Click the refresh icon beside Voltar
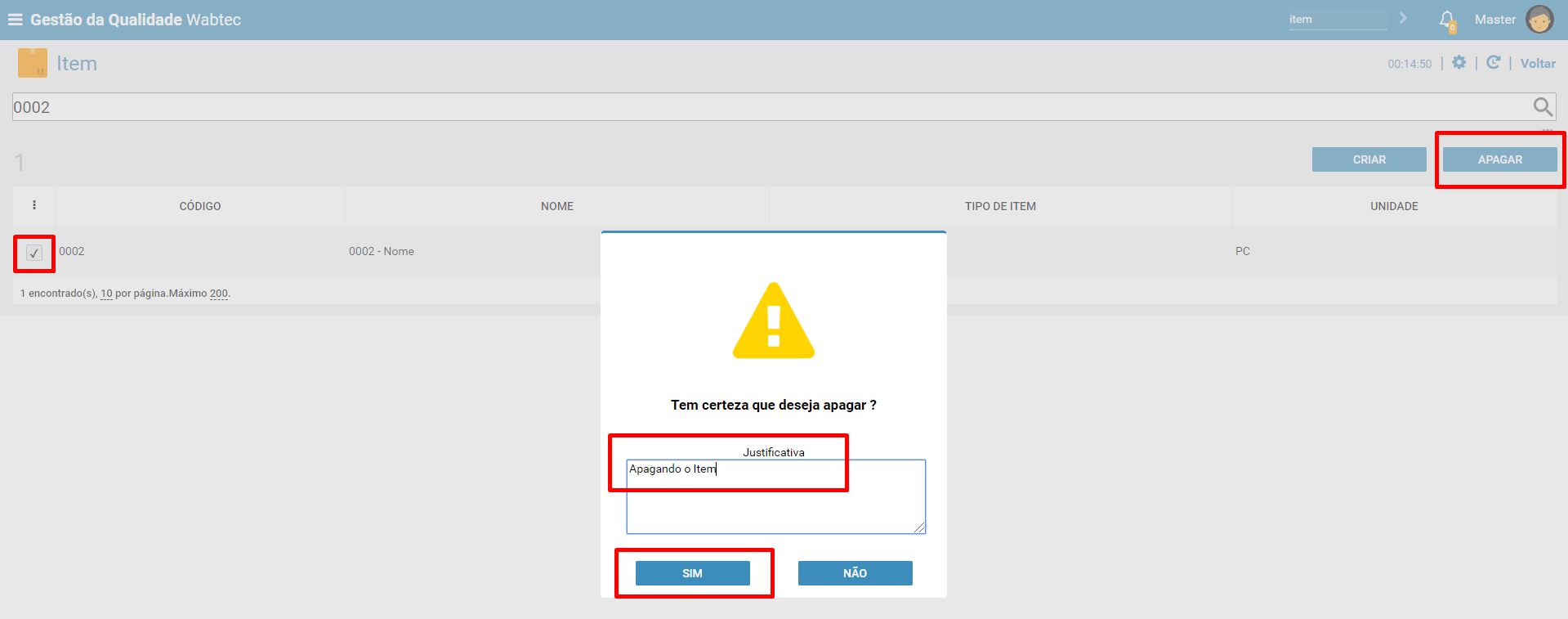Image resolution: width=1568 pixels, height=619 pixels. 1493,63
